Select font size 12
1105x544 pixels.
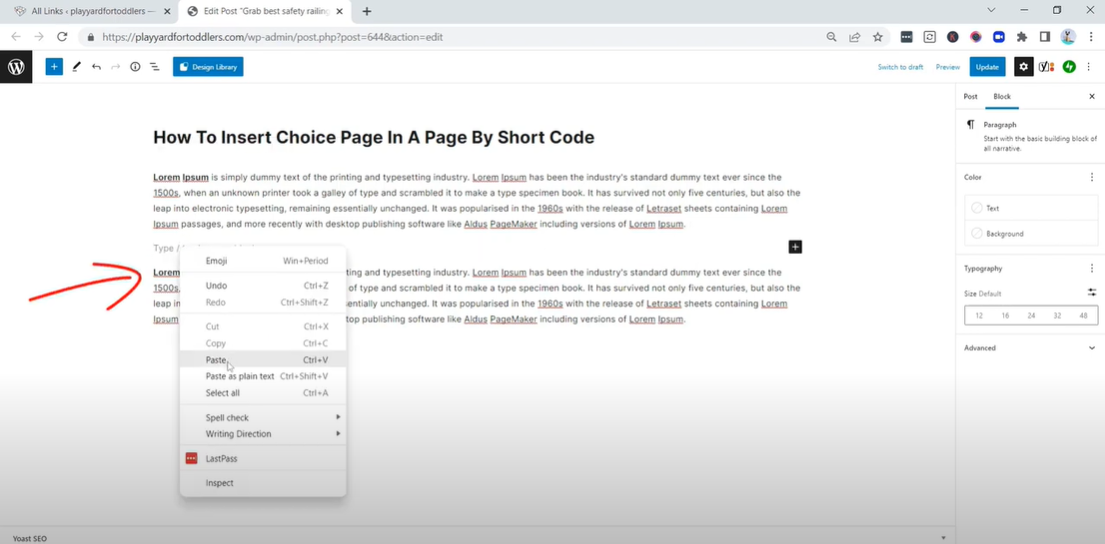979,316
